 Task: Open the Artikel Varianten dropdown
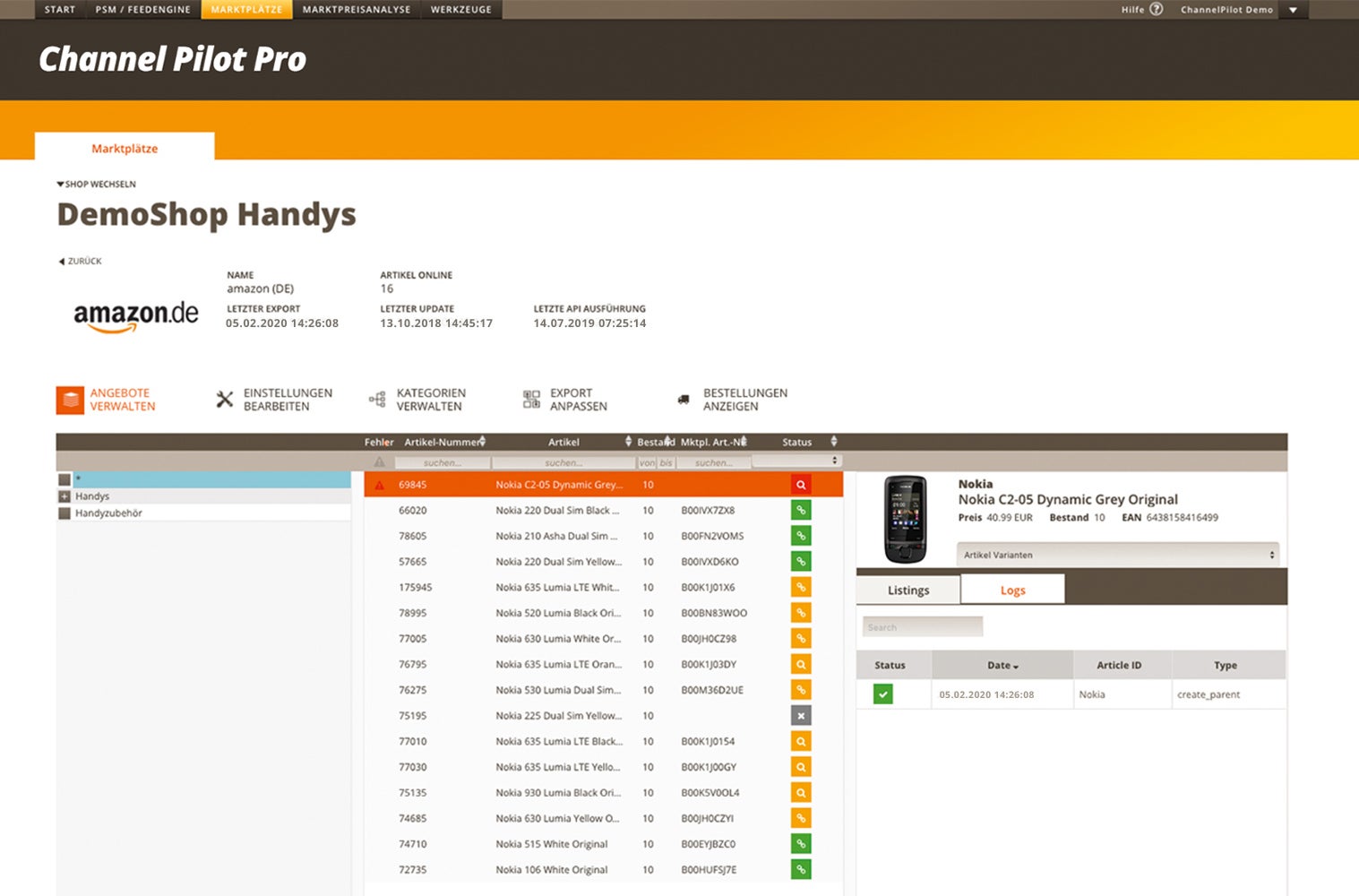click(x=1118, y=555)
